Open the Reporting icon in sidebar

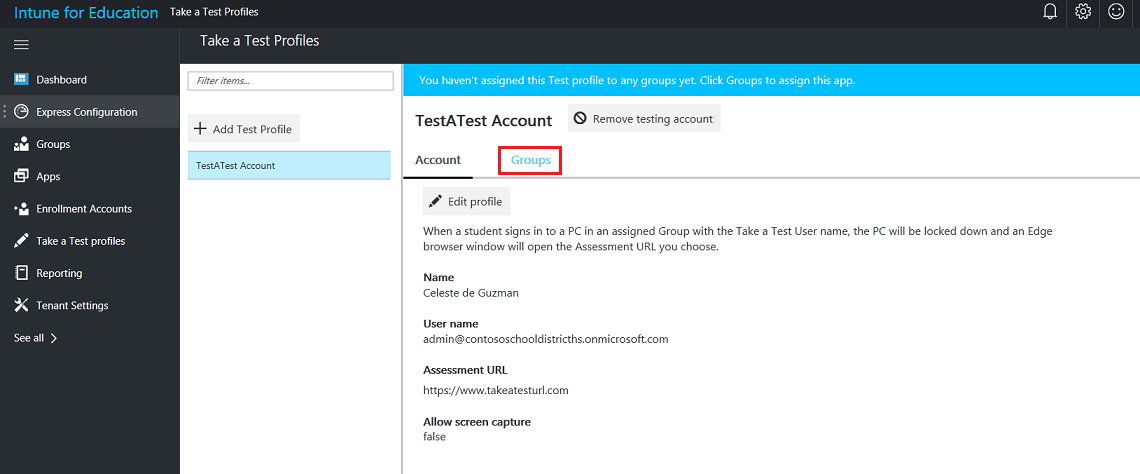[21, 273]
